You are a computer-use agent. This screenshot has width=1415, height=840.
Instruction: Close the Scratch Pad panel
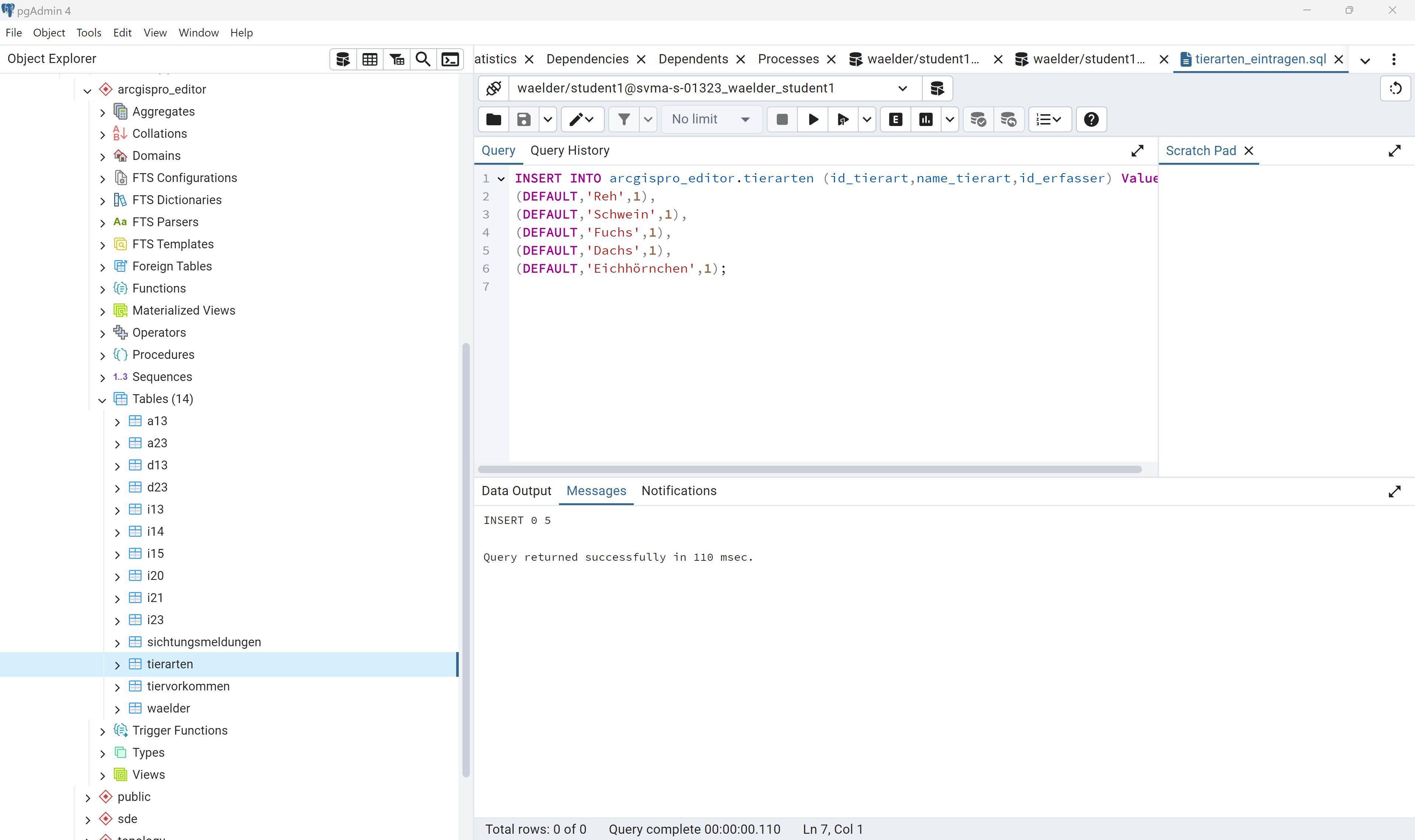click(x=1248, y=151)
